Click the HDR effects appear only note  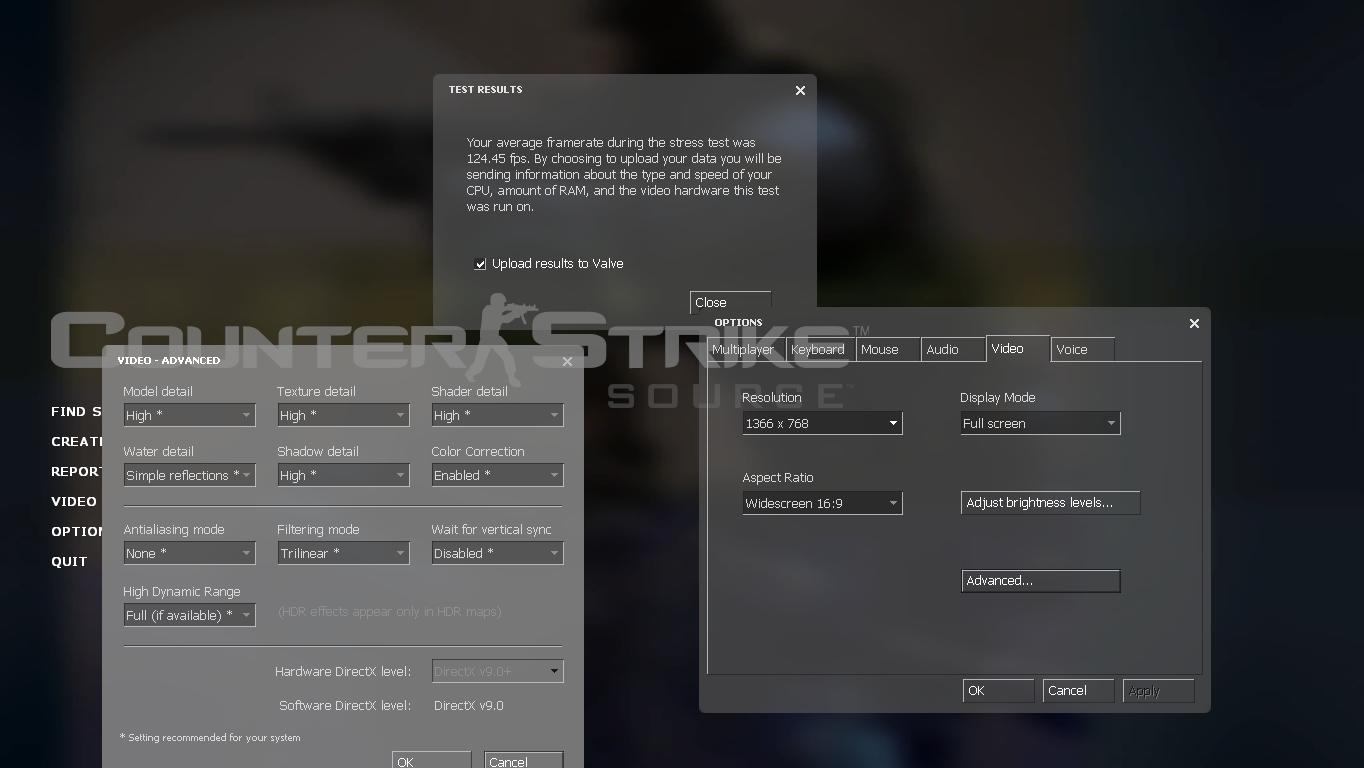click(390, 611)
